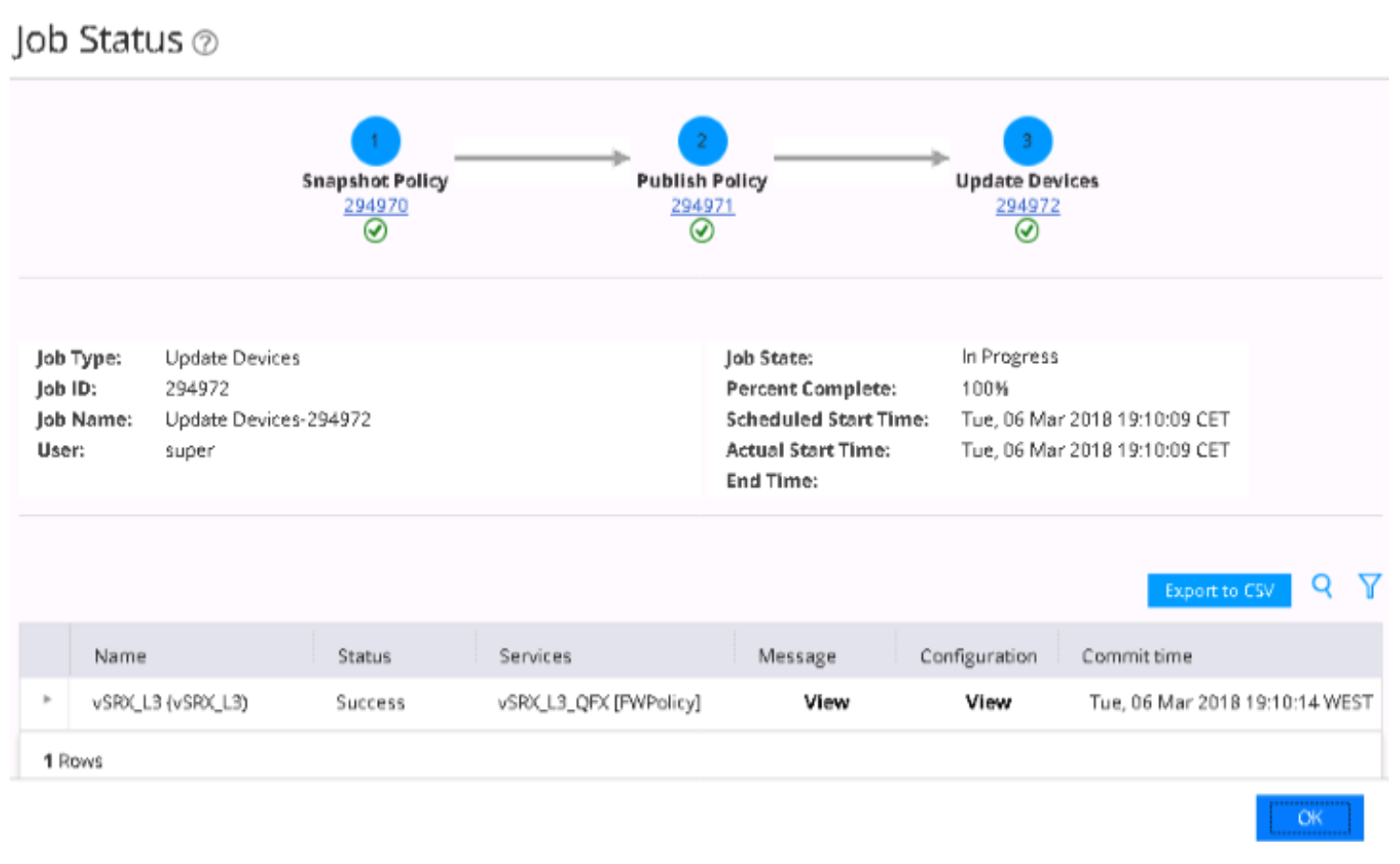The width and height of the screenshot is (1400, 864).
Task: Sort by the Status column header
Action: [x=364, y=656]
